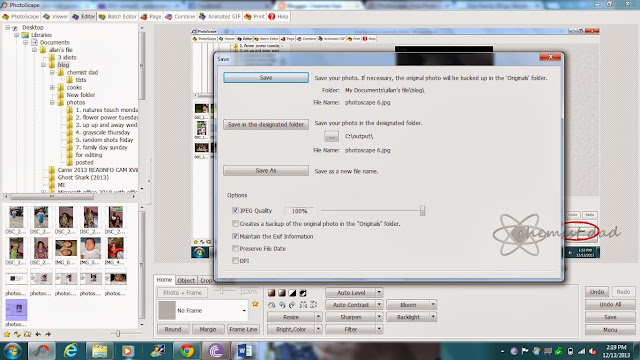Image resolution: width=640 pixels, height=360 pixels.
Task: Click Save in the designated folder
Action: (x=266, y=124)
